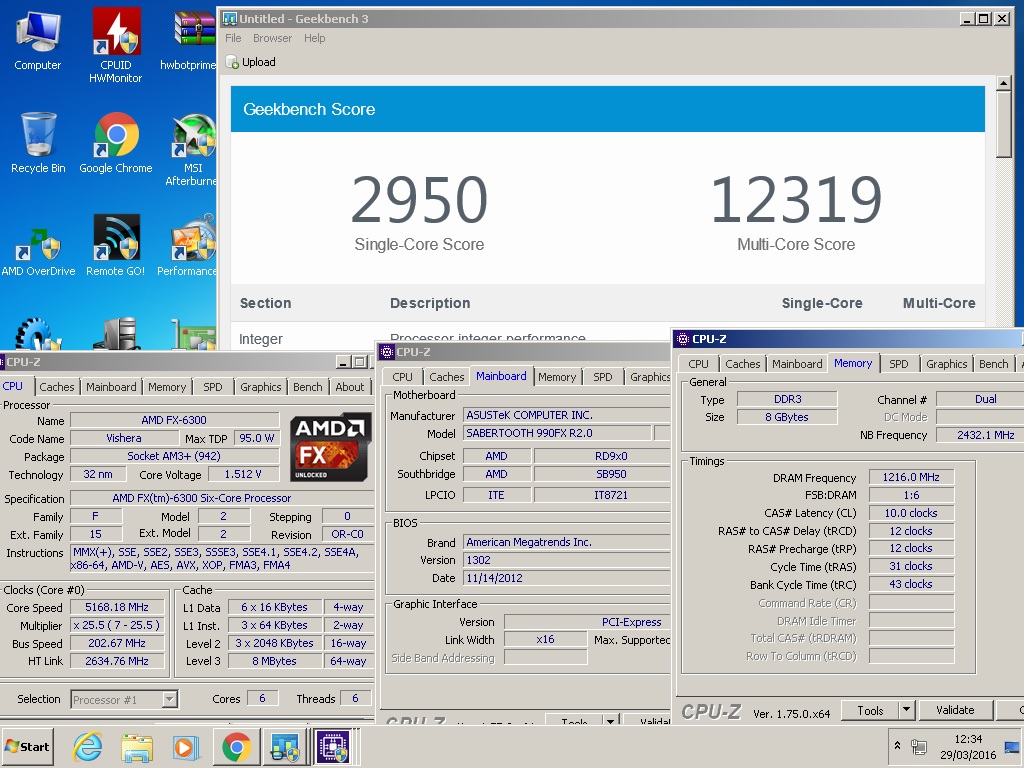Screen dimensions: 1024x768
Task: Open the Browser menu in Geekbench
Action: (272, 38)
